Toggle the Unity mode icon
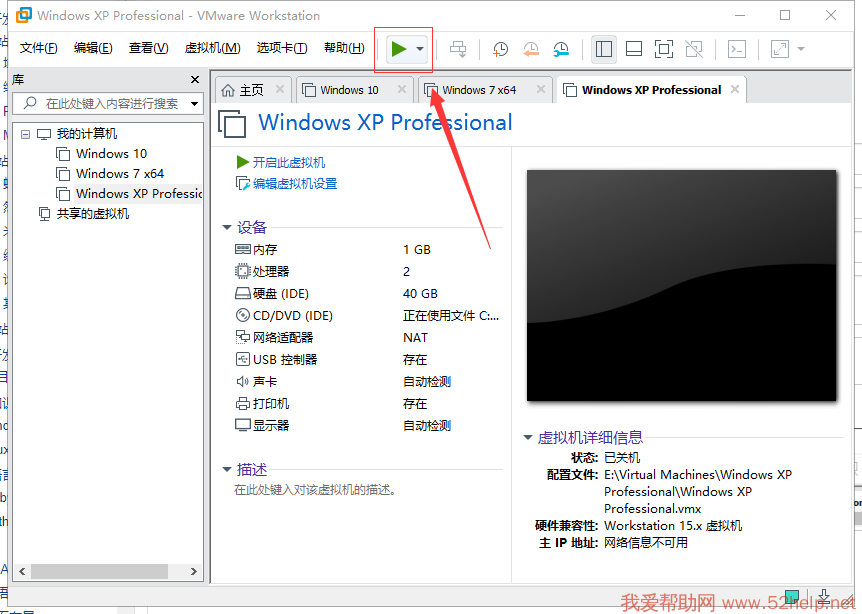 coord(694,49)
